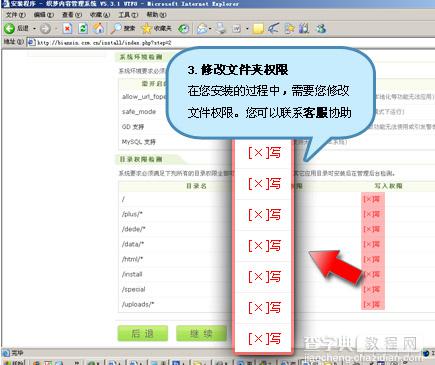Open the 工具(T) menu
This screenshot has width=435, height=365.
tap(128, 15)
